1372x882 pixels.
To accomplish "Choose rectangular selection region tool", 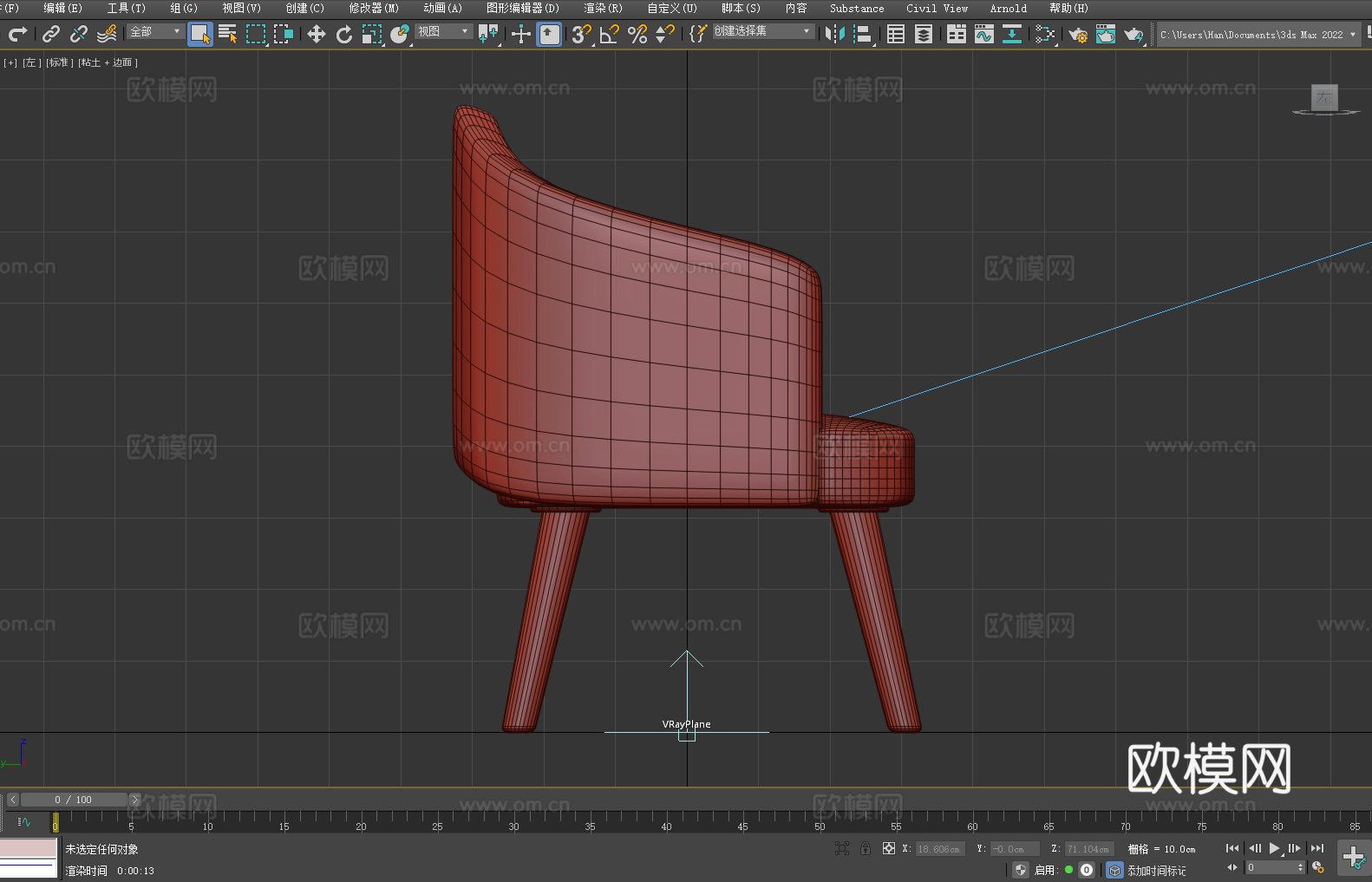I will click(256, 34).
